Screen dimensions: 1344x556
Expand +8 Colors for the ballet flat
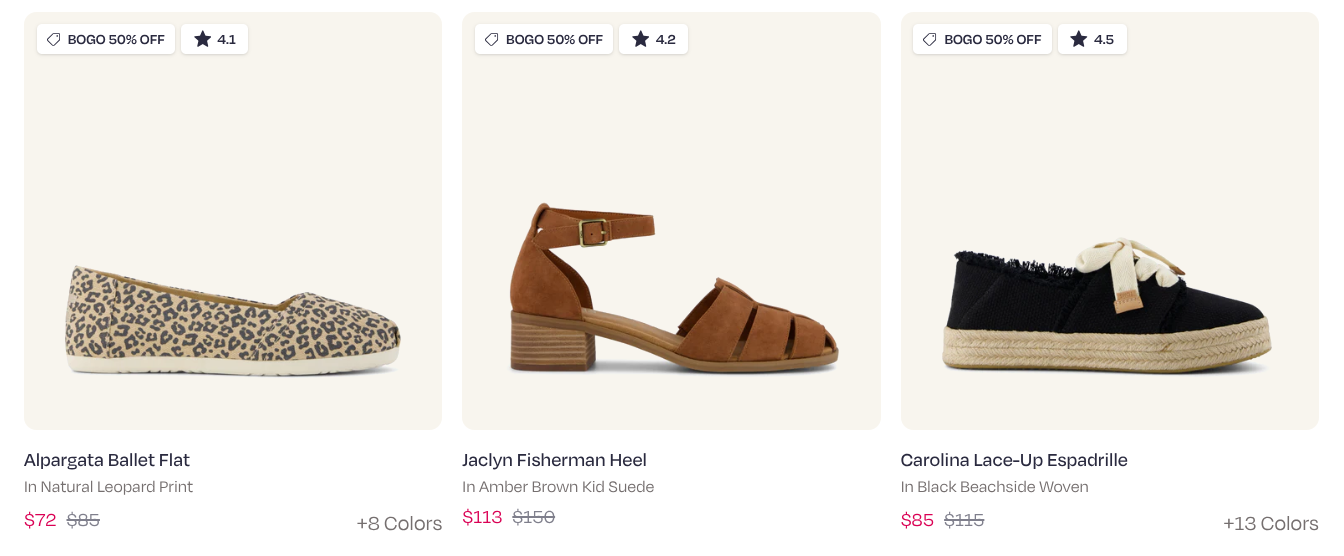point(399,523)
